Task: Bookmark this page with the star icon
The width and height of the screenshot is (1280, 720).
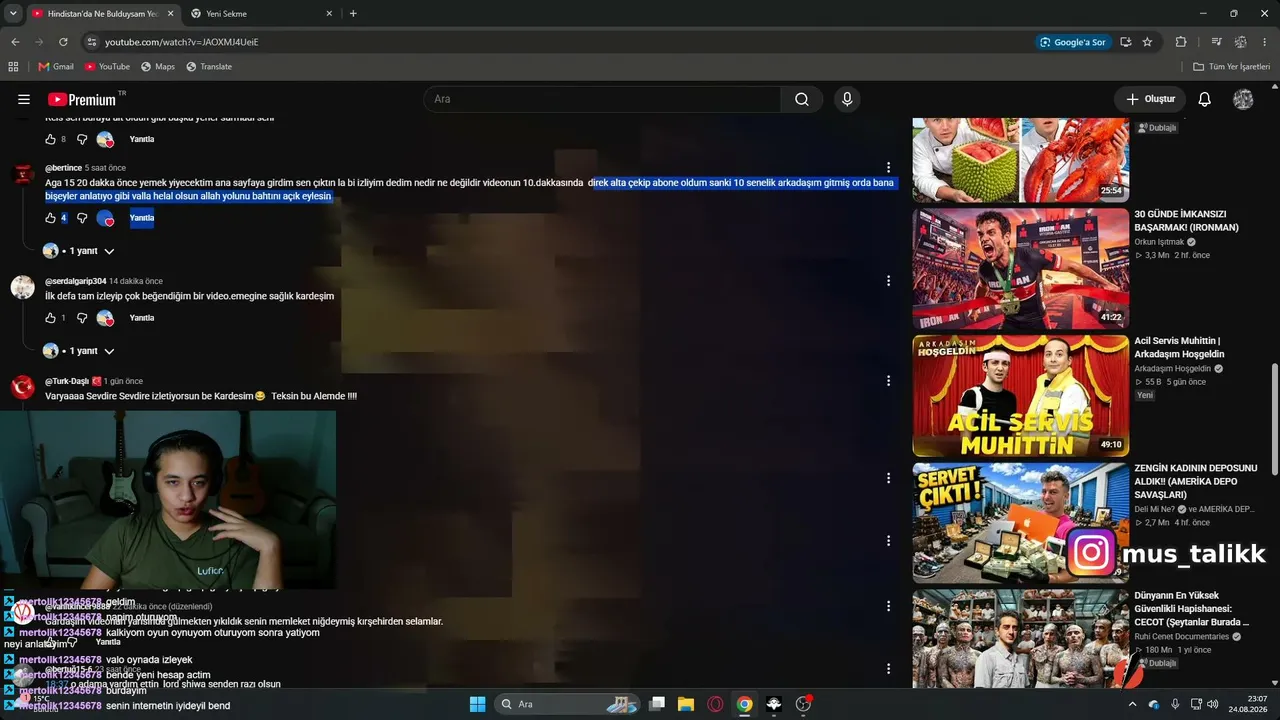Action: 1147,42
